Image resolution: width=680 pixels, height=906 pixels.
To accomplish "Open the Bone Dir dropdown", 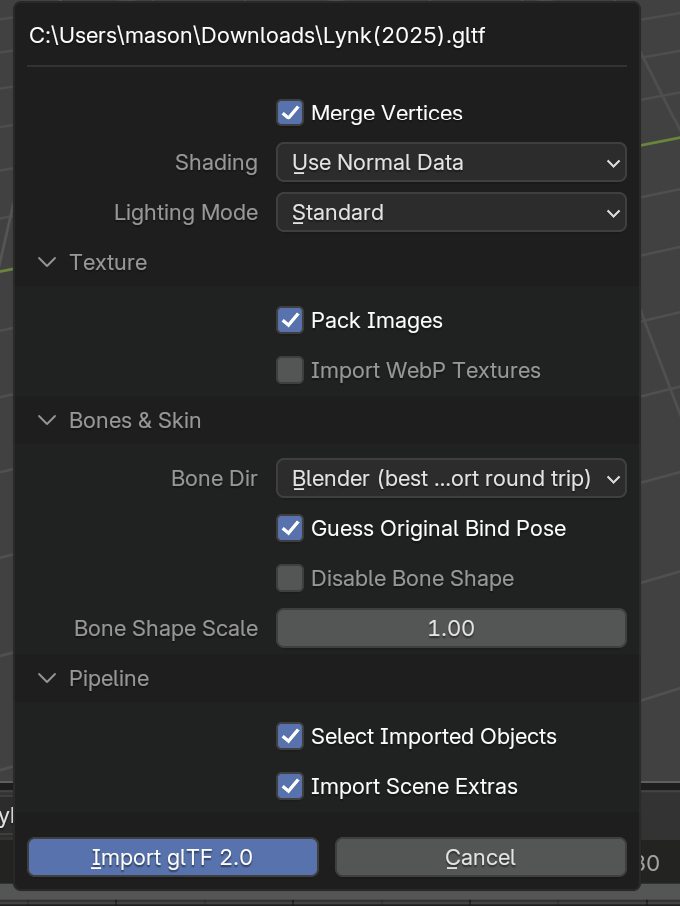I will [x=450, y=478].
